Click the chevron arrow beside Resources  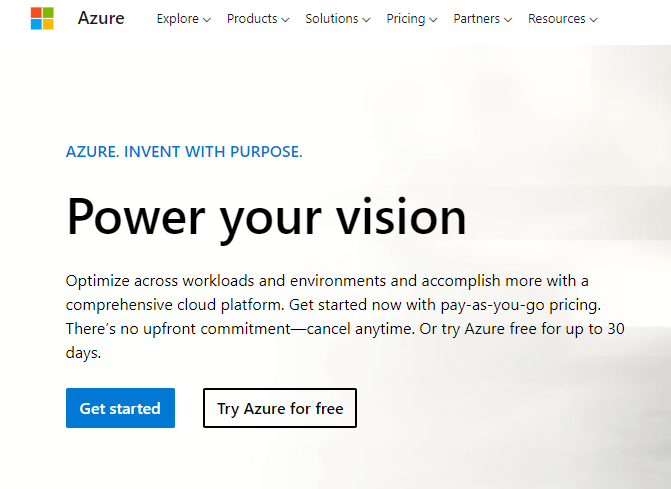(x=594, y=20)
